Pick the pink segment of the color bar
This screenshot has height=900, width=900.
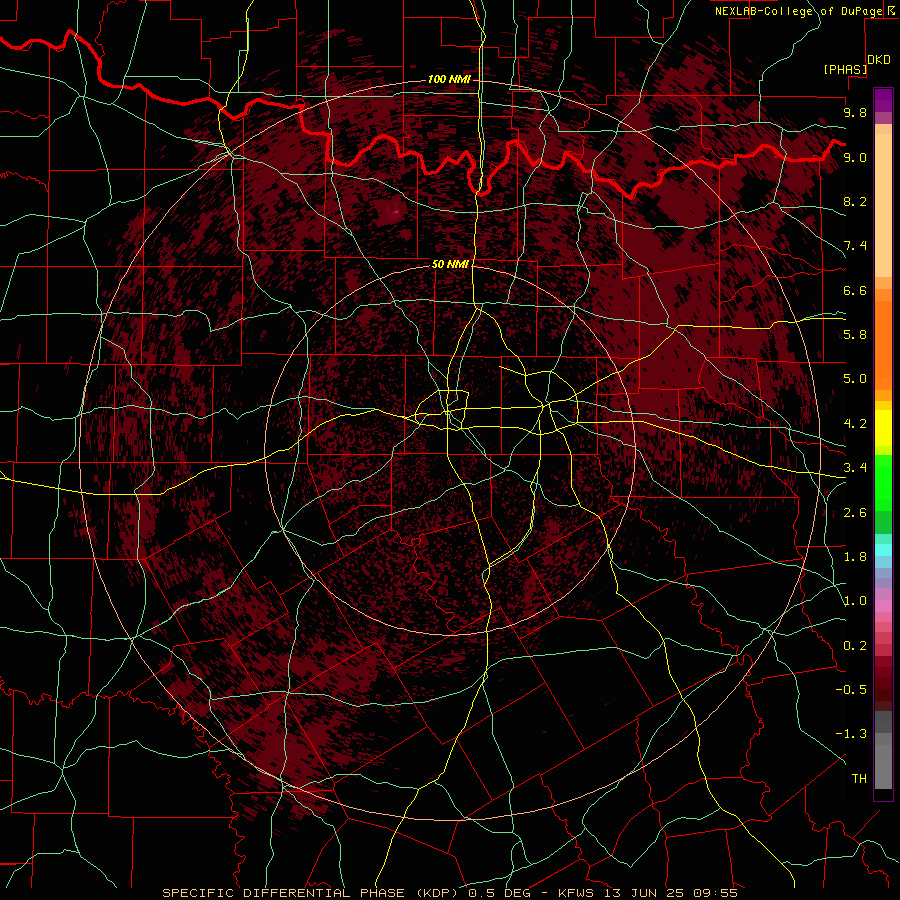[x=883, y=606]
